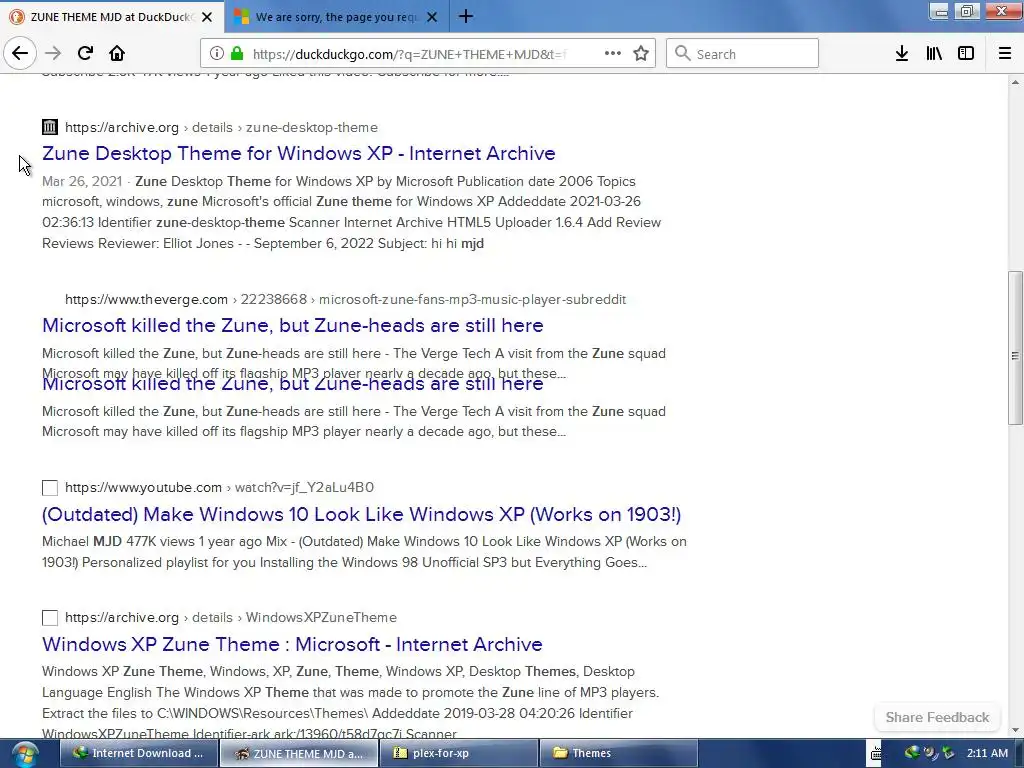Click the green download arrow tray icon
1024x768 pixels.
948,753
